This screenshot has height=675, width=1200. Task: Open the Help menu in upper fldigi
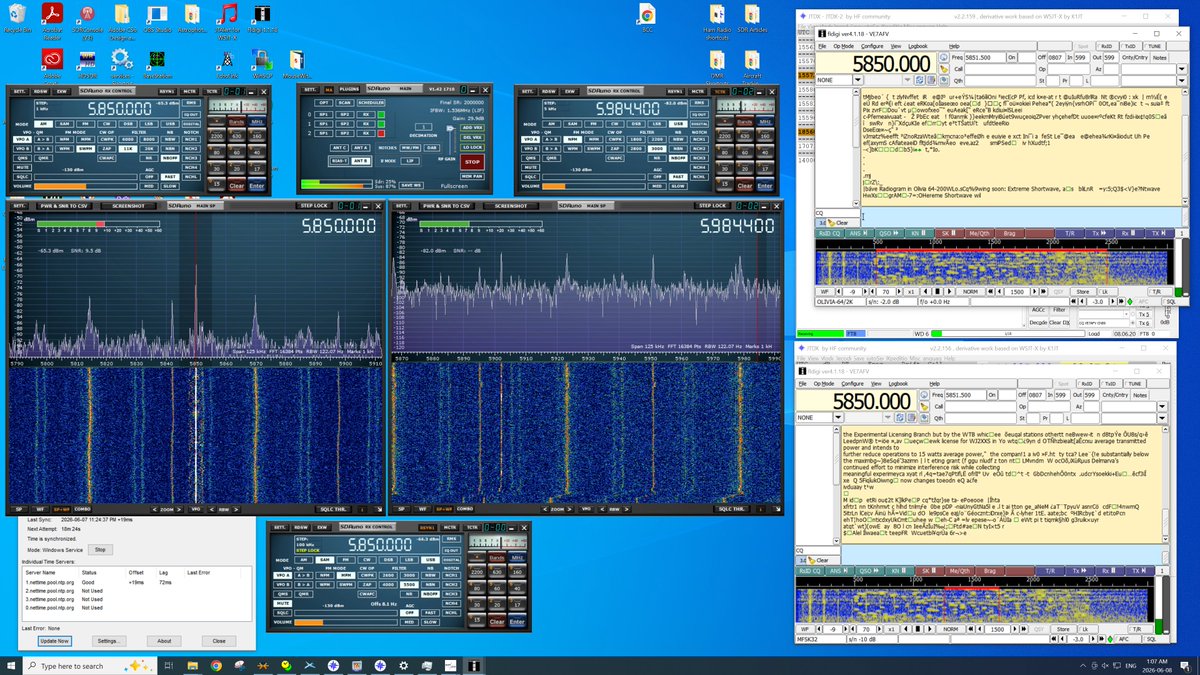[954, 46]
